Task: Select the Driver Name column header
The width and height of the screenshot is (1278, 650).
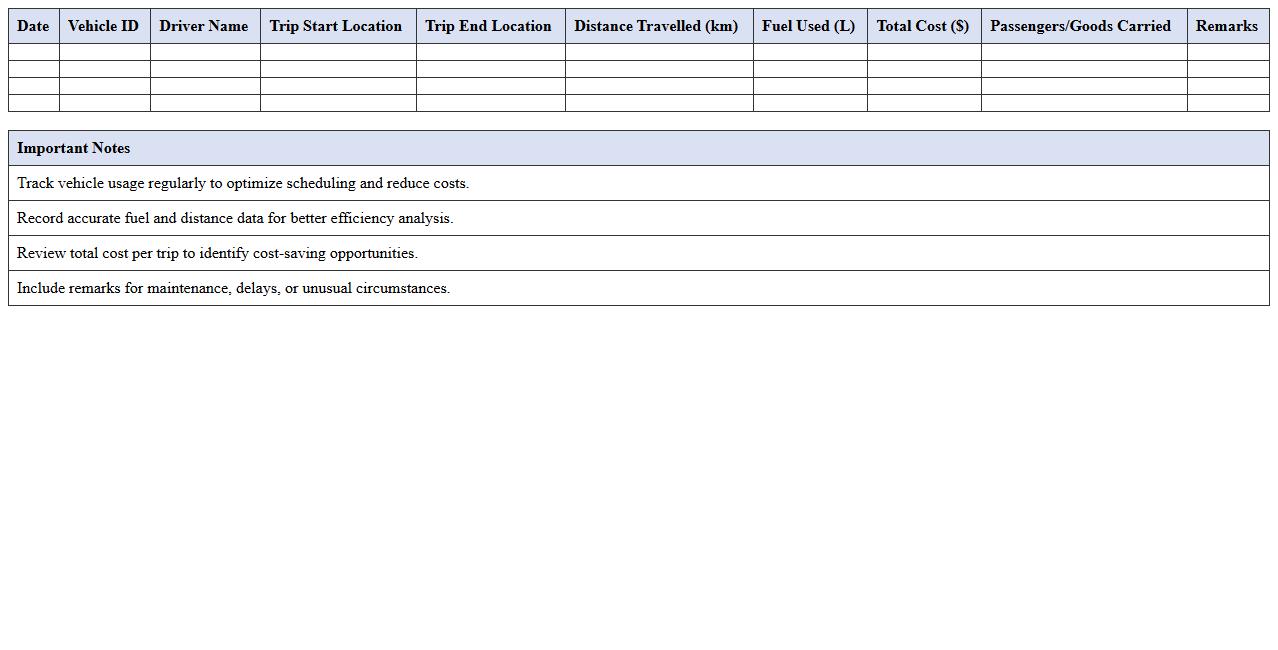Action: pyautogui.click(x=204, y=26)
